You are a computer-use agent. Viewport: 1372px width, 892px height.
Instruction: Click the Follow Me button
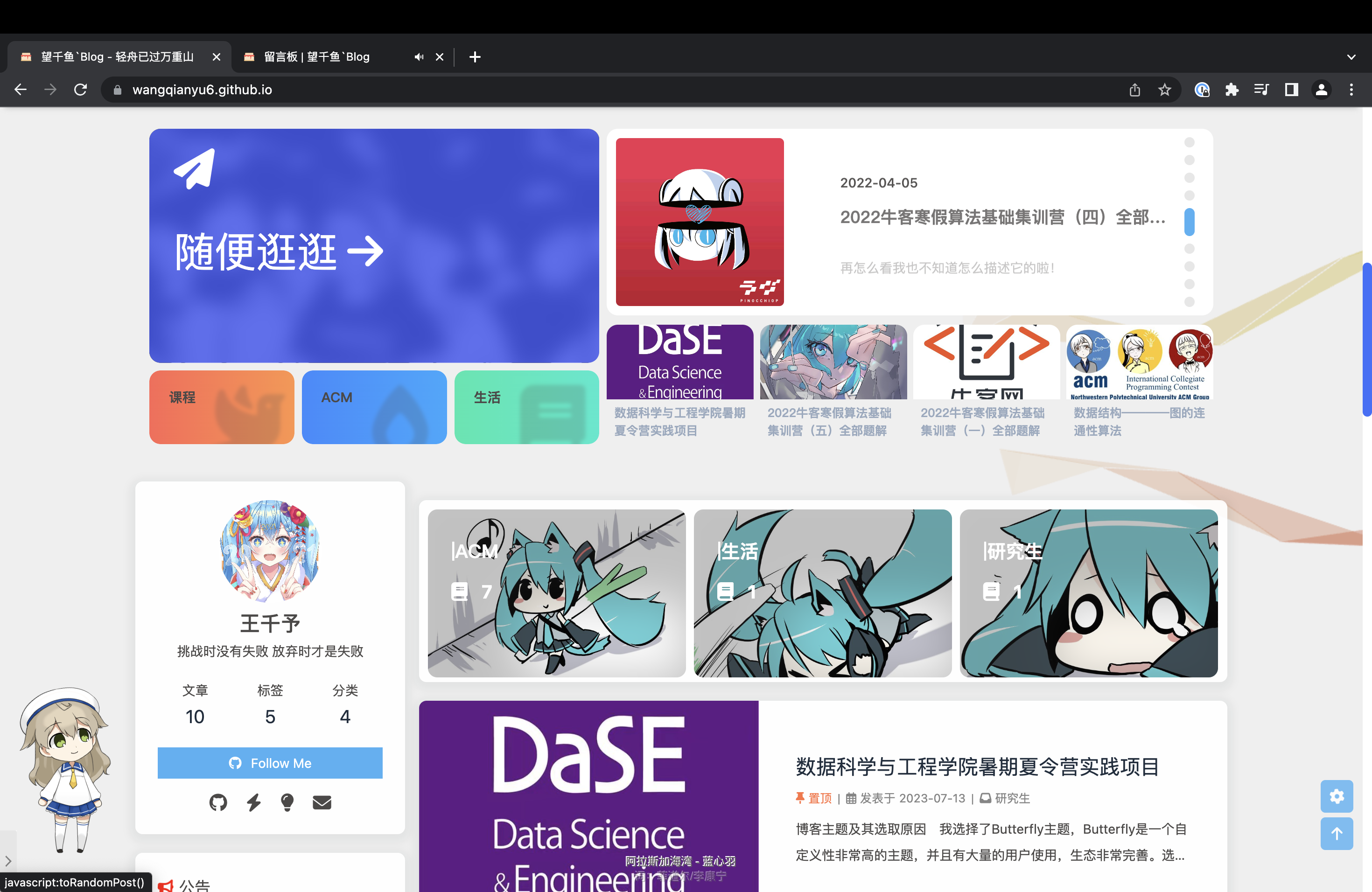click(x=270, y=763)
